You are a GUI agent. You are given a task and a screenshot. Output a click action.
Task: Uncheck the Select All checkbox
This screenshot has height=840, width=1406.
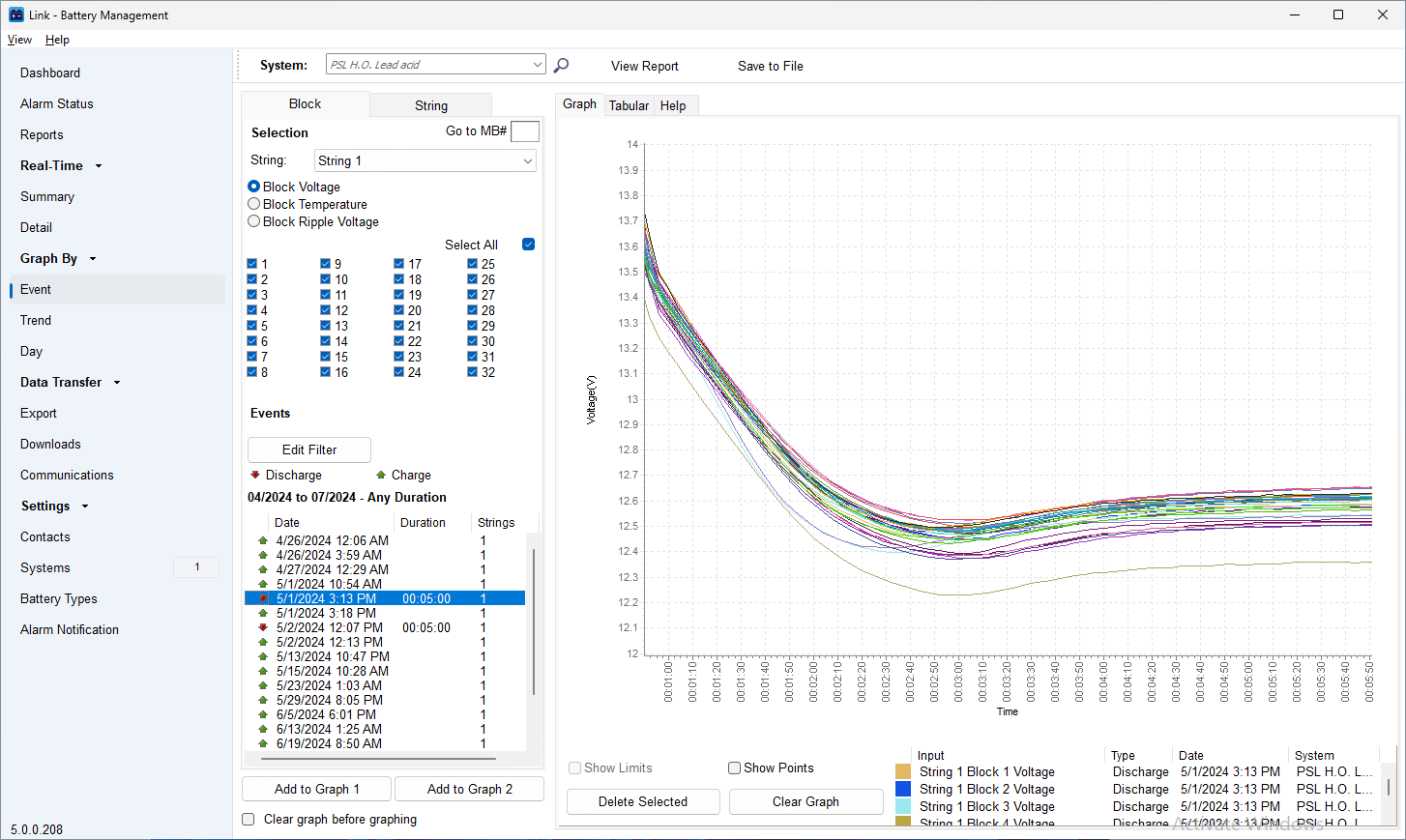coord(528,245)
